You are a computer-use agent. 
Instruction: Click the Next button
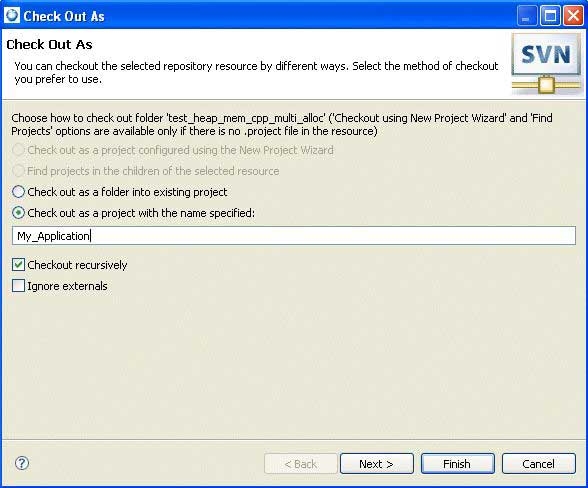[376, 464]
